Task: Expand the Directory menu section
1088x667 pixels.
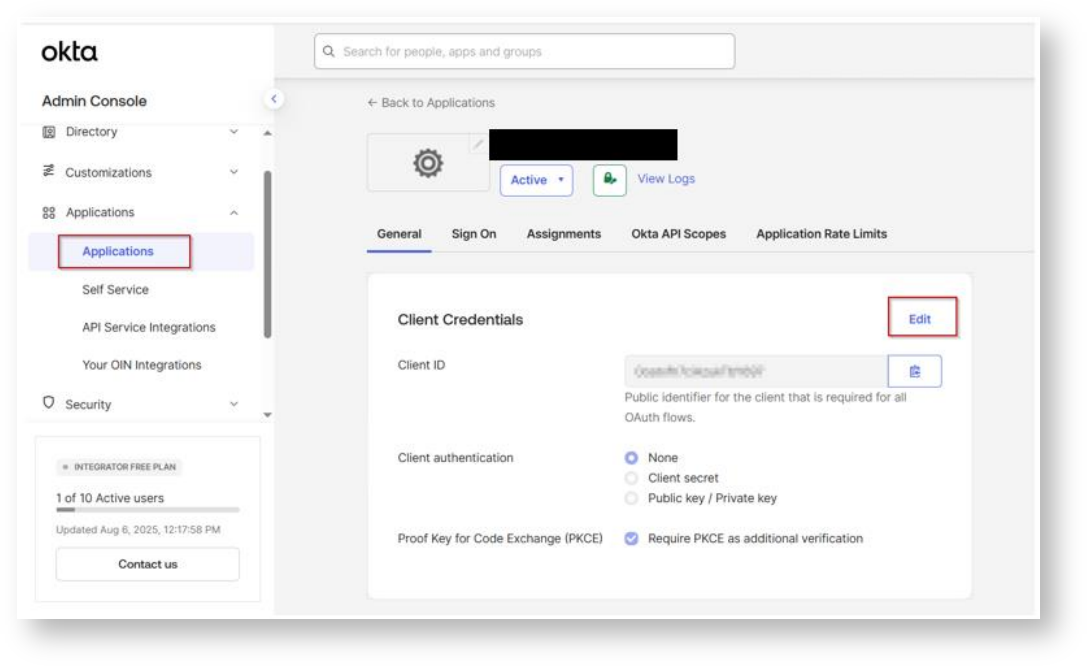Action: (x=234, y=131)
